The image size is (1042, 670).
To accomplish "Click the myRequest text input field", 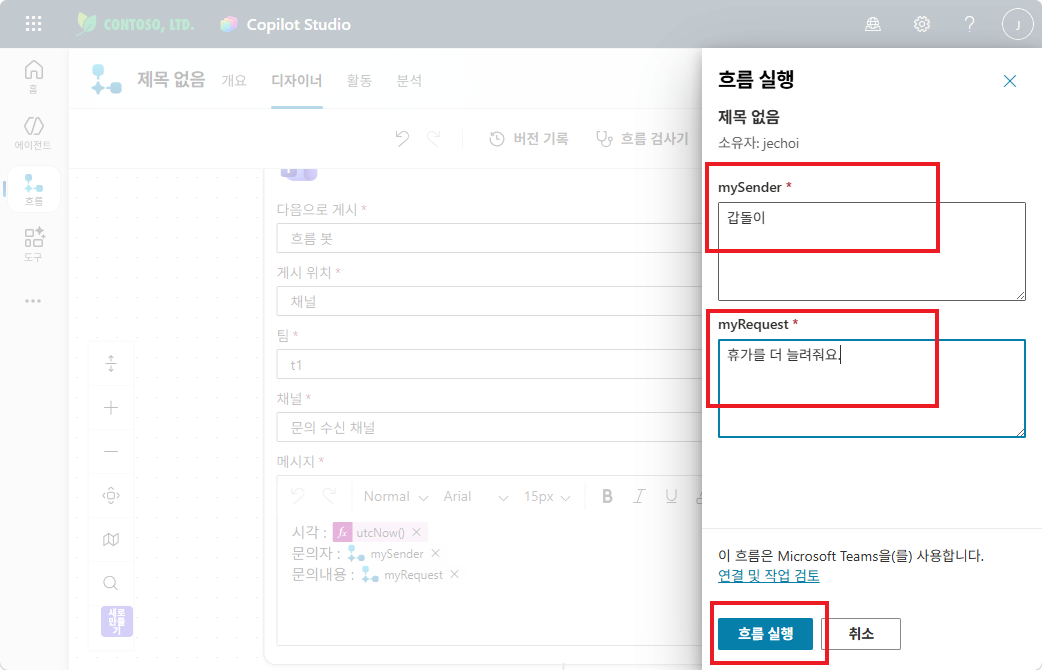I will point(871,388).
